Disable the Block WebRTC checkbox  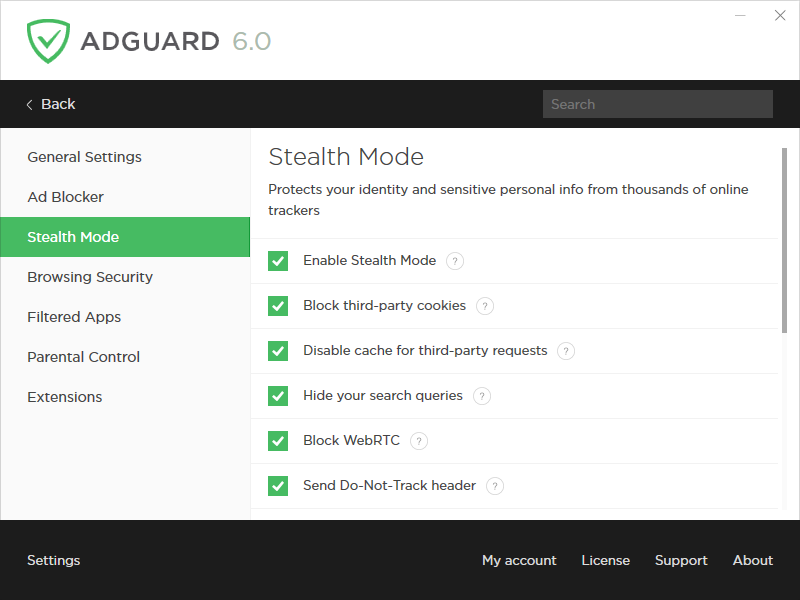click(x=278, y=441)
